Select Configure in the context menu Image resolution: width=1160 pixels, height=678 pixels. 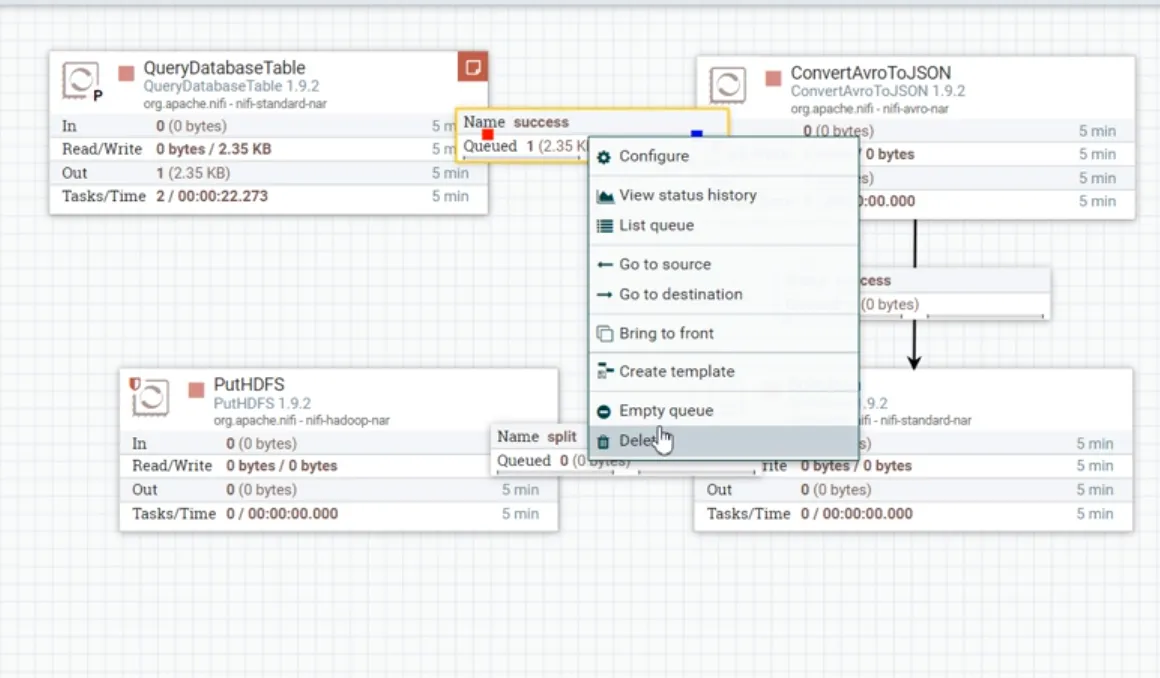724,156
